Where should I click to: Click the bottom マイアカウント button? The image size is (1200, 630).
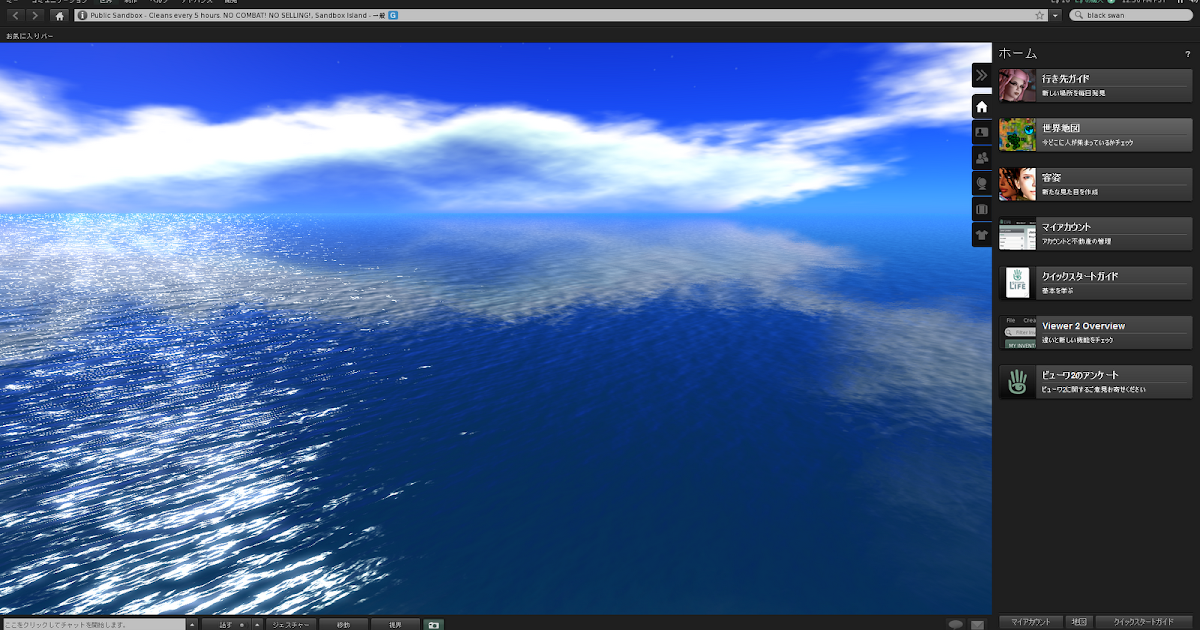point(1030,622)
